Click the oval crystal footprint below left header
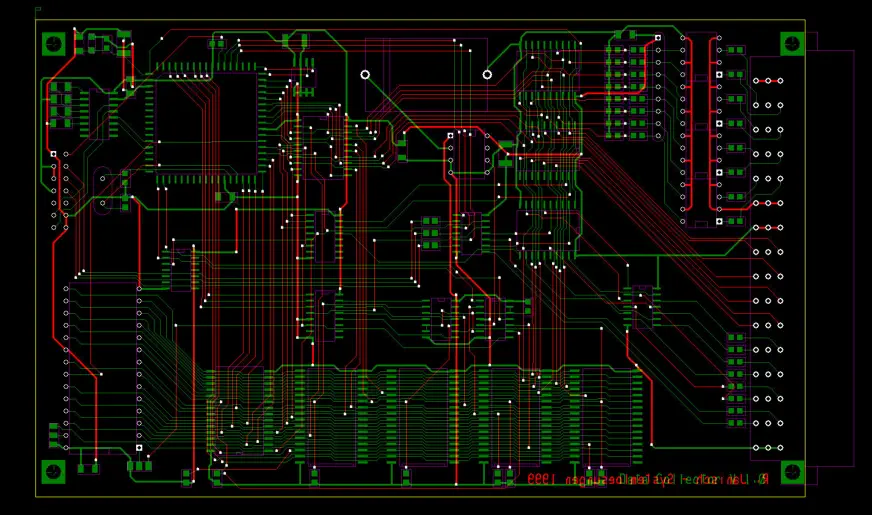The height and width of the screenshot is (515, 872). click(102, 191)
